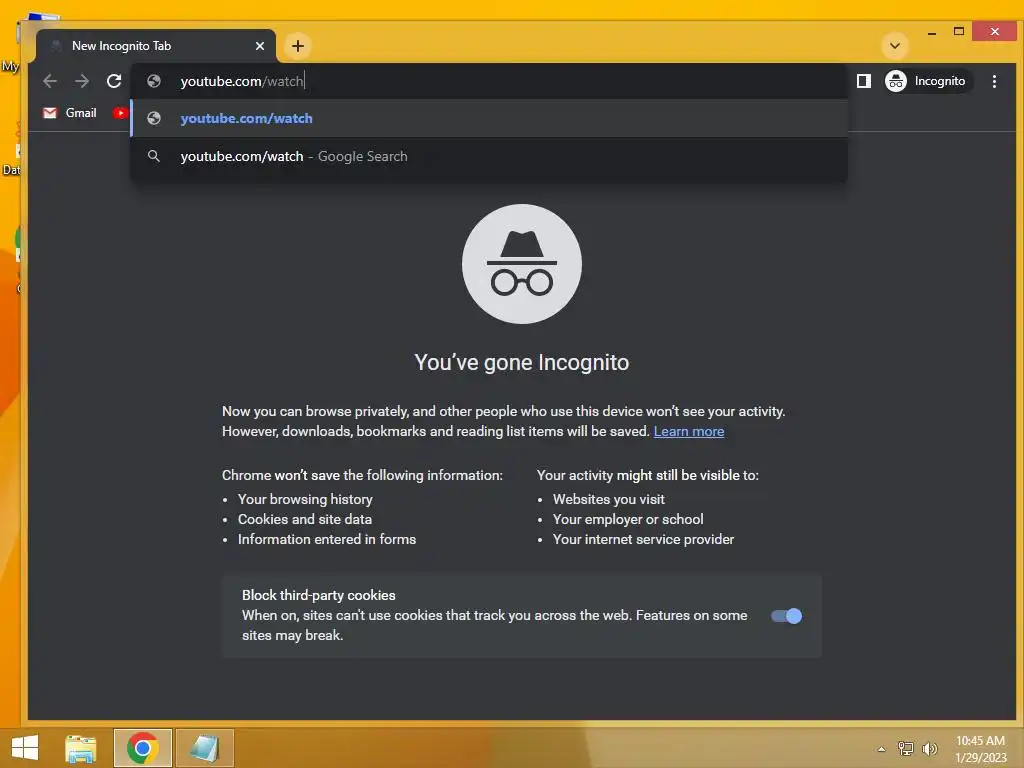The width and height of the screenshot is (1024, 768).
Task: Click the search magnifier icon in suggestions
Action: click(x=154, y=156)
